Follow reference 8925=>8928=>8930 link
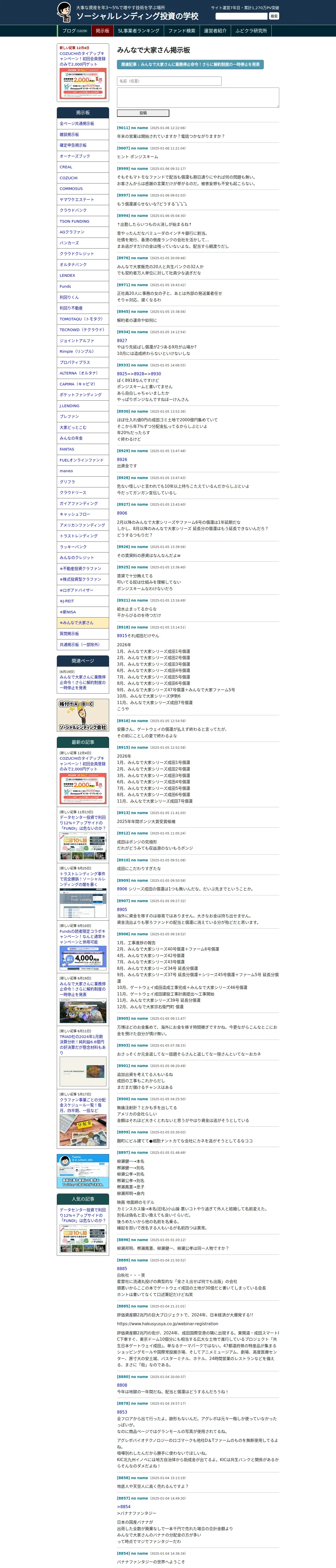Viewport: 336px width, 1568px height. tap(139, 374)
